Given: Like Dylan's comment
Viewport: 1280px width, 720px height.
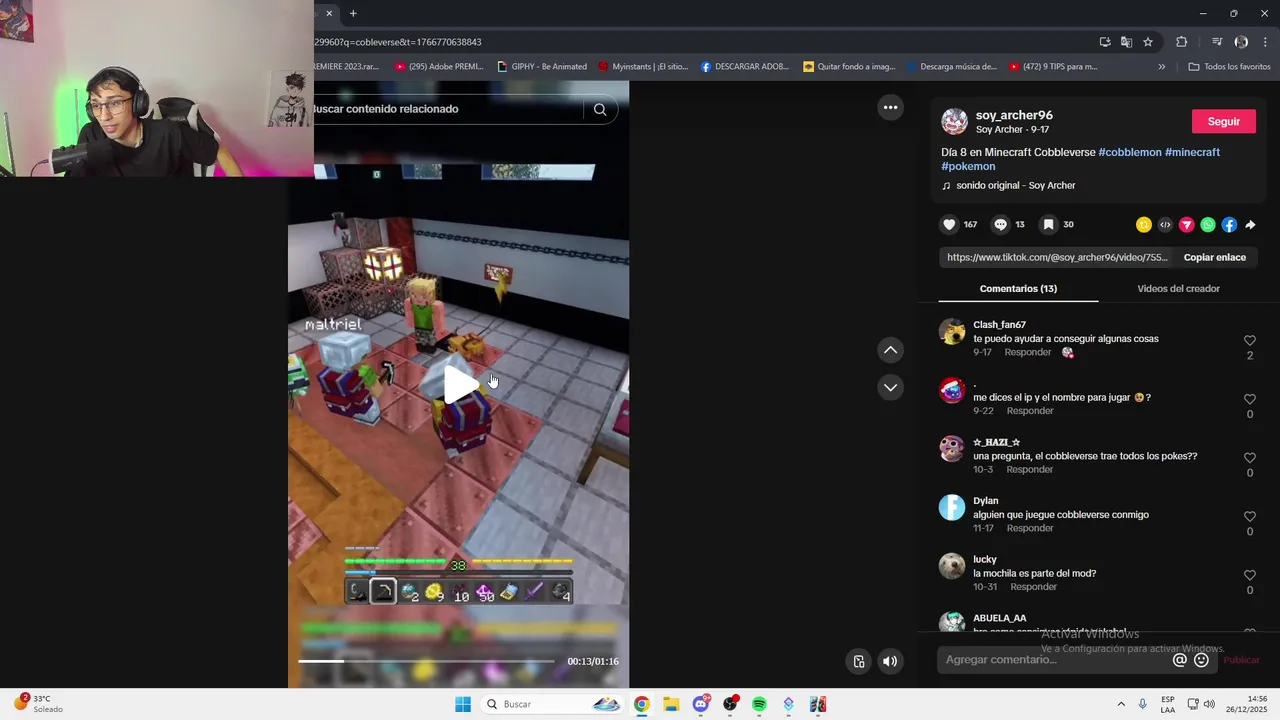Looking at the screenshot, I should (1250, 516).
